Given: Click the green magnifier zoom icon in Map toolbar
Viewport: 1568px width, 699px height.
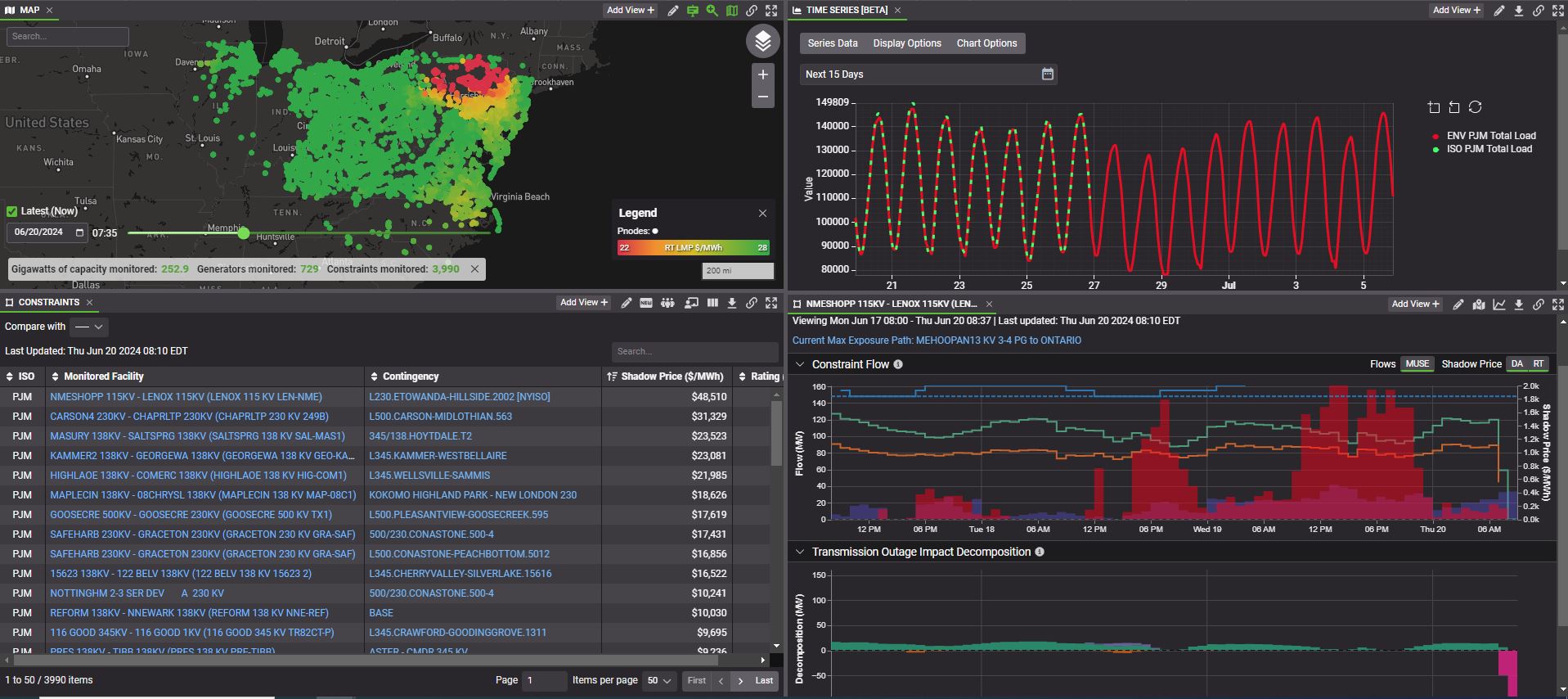Looking at the screenshot, I should pos(712,11).
